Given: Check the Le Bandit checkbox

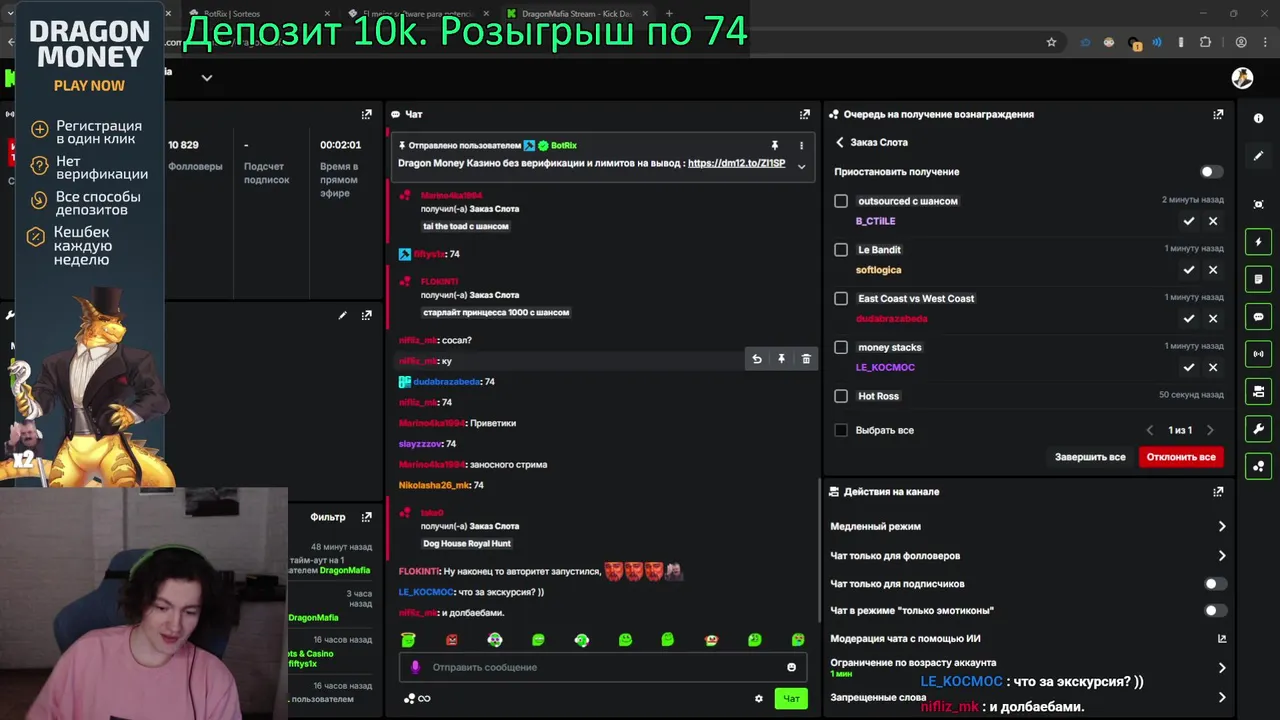Looking at the screenshot, I should [x=841, y=250].
